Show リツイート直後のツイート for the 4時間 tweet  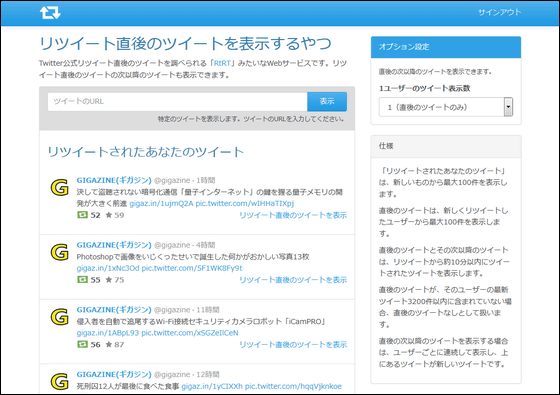tap(293, 280)
